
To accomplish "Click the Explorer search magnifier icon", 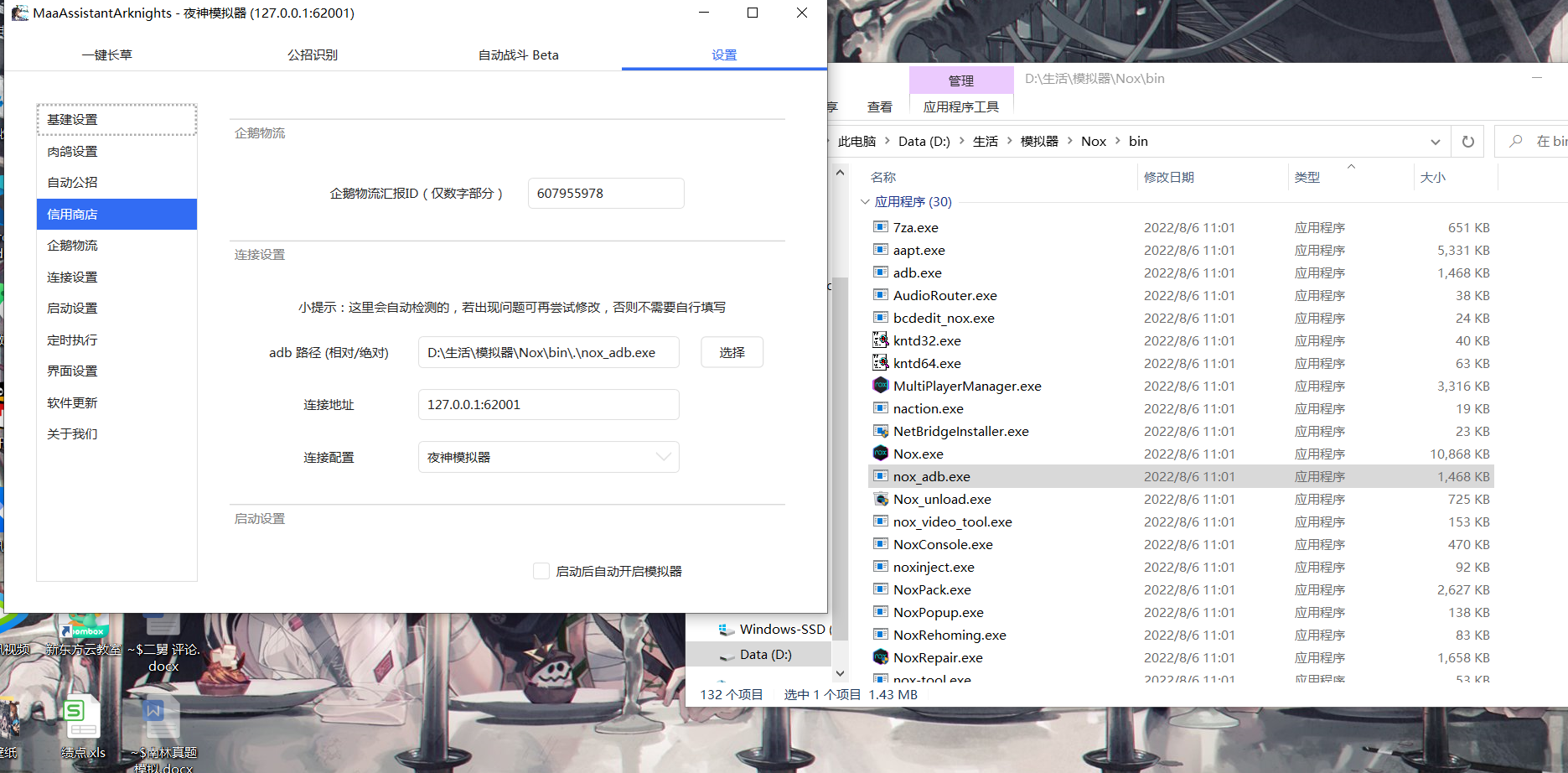I will (x=1516, y=141).
